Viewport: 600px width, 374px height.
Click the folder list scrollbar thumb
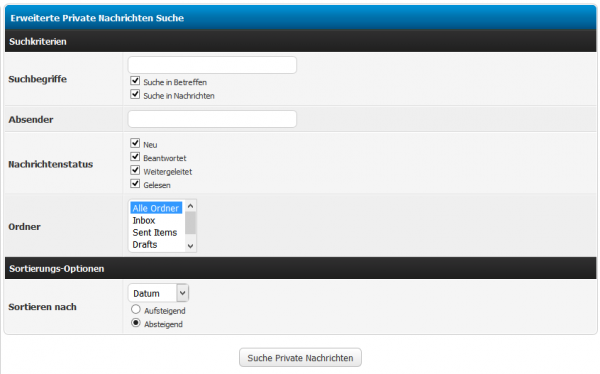coord(191,223)
